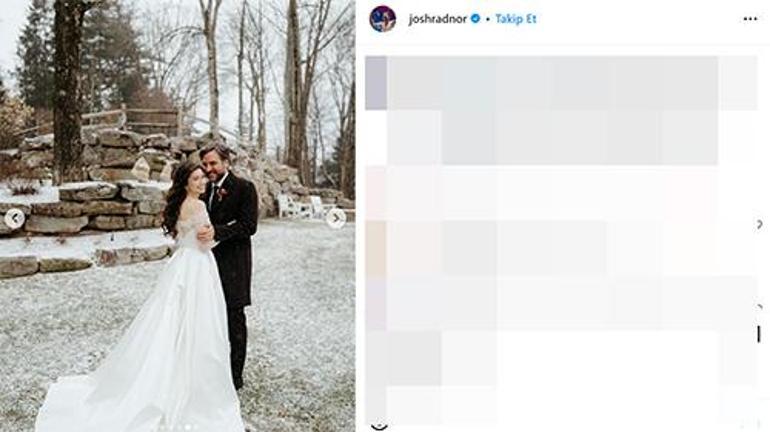Click the purple blurred avatar in the first caption row

click(376, 82)
